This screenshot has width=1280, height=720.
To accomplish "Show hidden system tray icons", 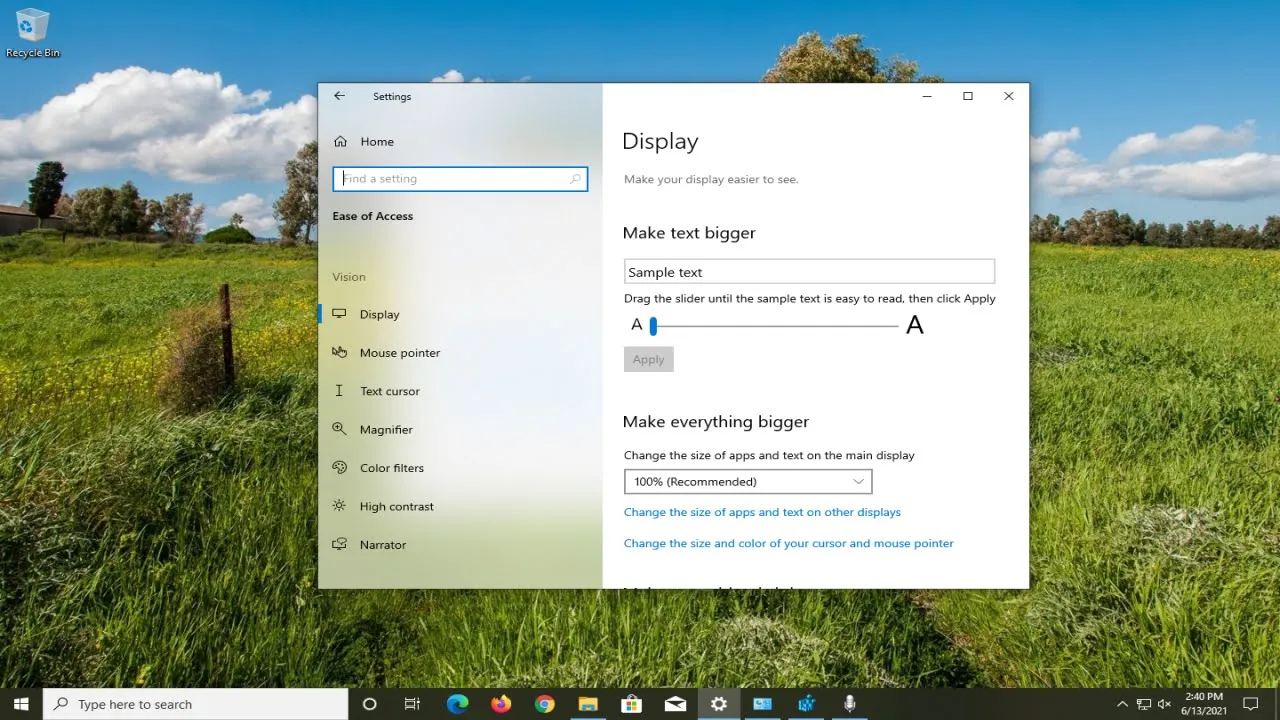I will 1122,704.
